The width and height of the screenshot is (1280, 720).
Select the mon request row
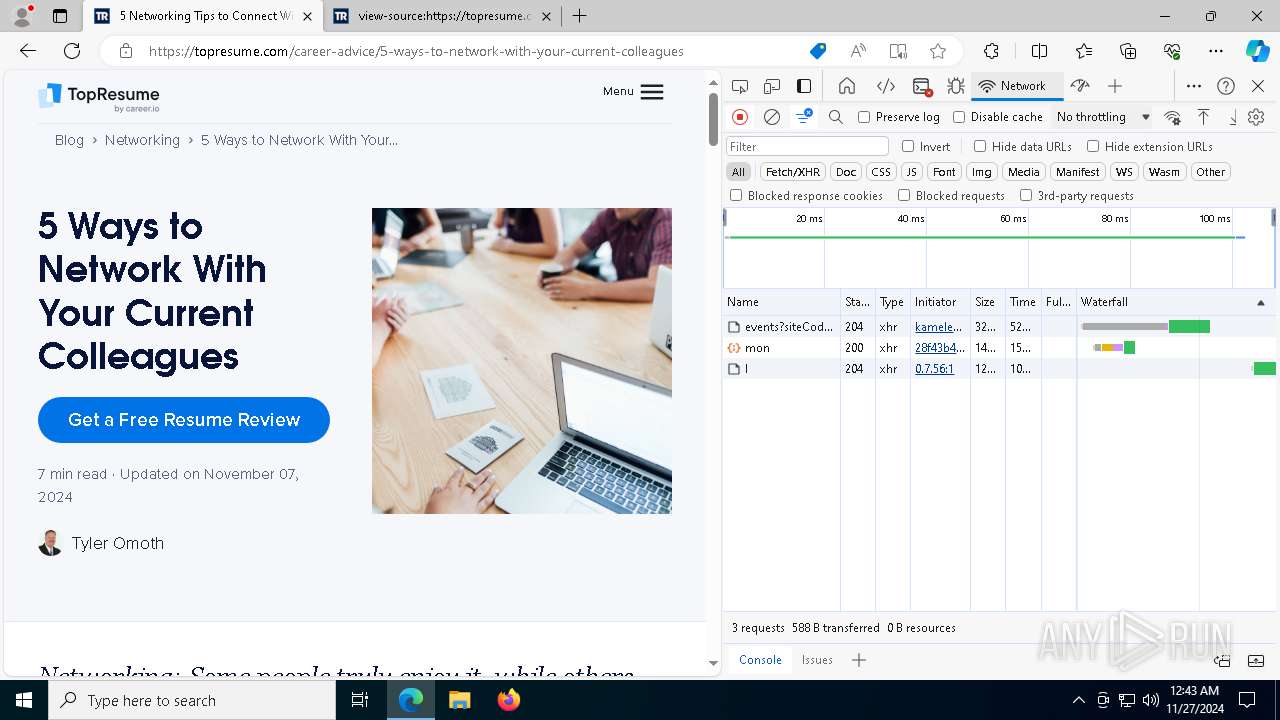click(x=999, y=348)
